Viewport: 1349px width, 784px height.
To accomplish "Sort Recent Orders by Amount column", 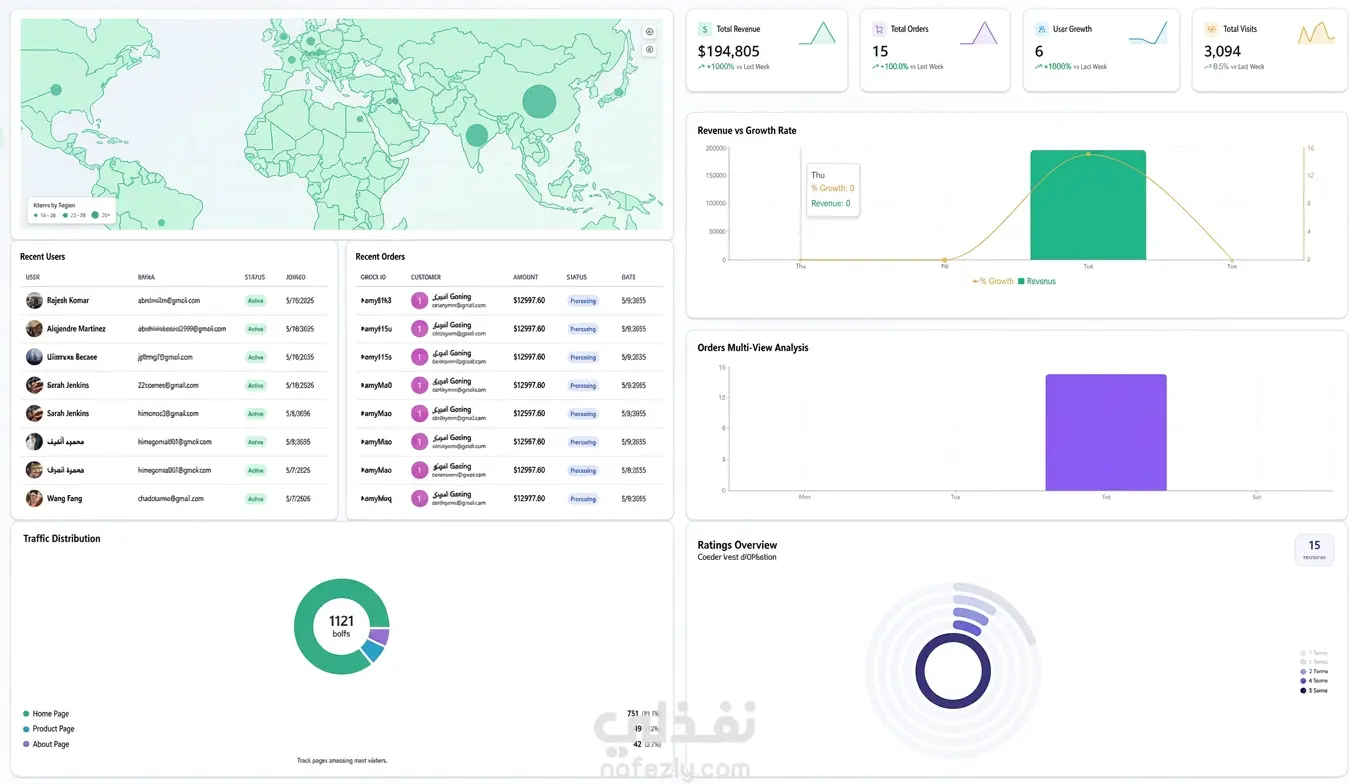I will pyautogui.click(x=526, y=277).
